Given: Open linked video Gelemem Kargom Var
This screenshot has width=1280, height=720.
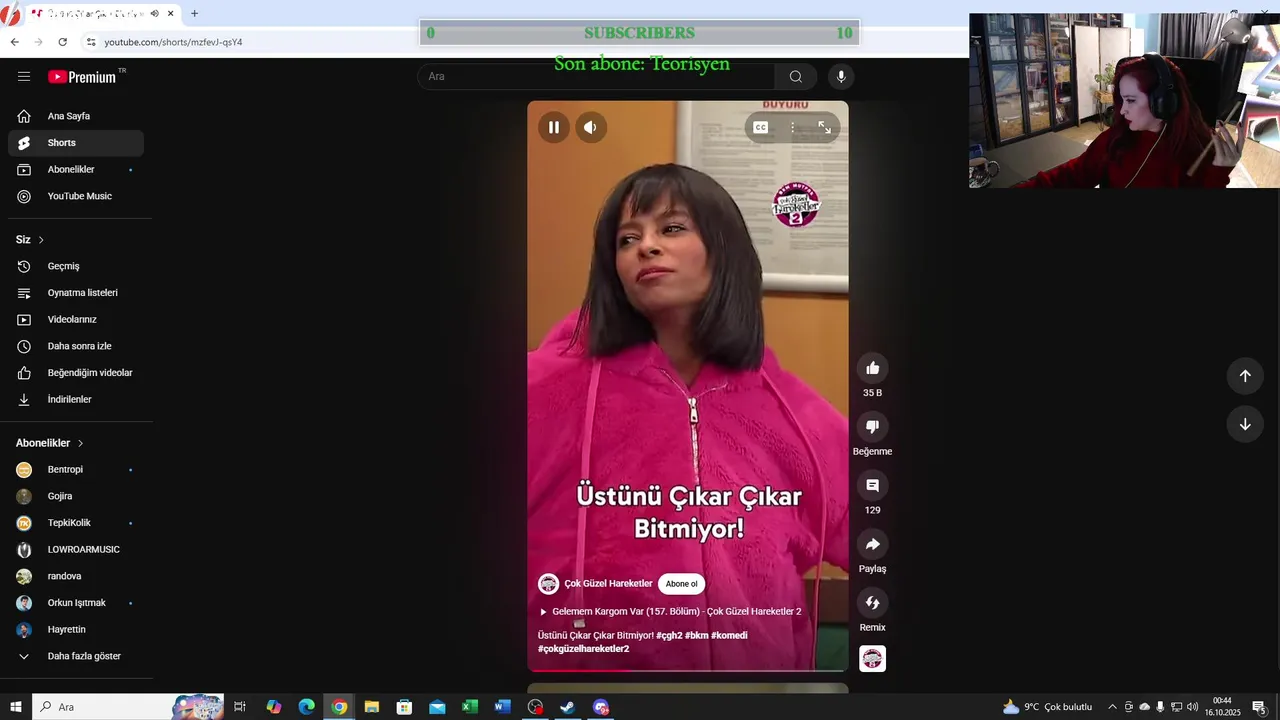Looking at the screenshot, I should (x=670, y=612).
